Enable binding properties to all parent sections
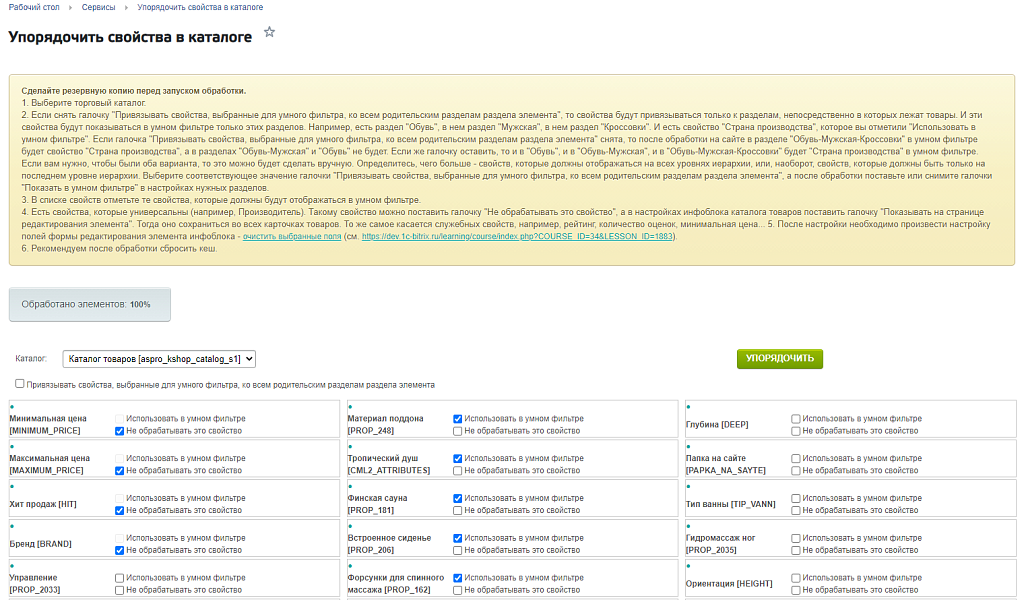Image resolution: width=1024 pixels, height=600 pixels. pyautogui.click(x=20, y=384)
